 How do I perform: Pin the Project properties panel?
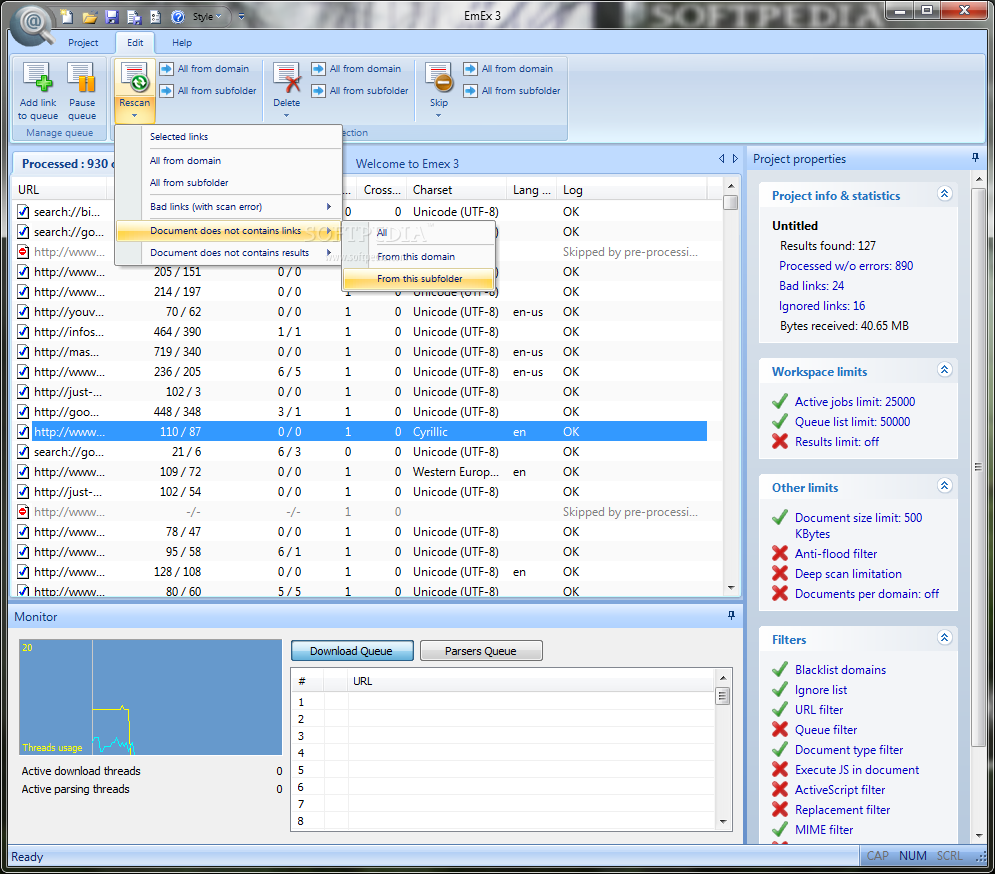coord(975,157)
